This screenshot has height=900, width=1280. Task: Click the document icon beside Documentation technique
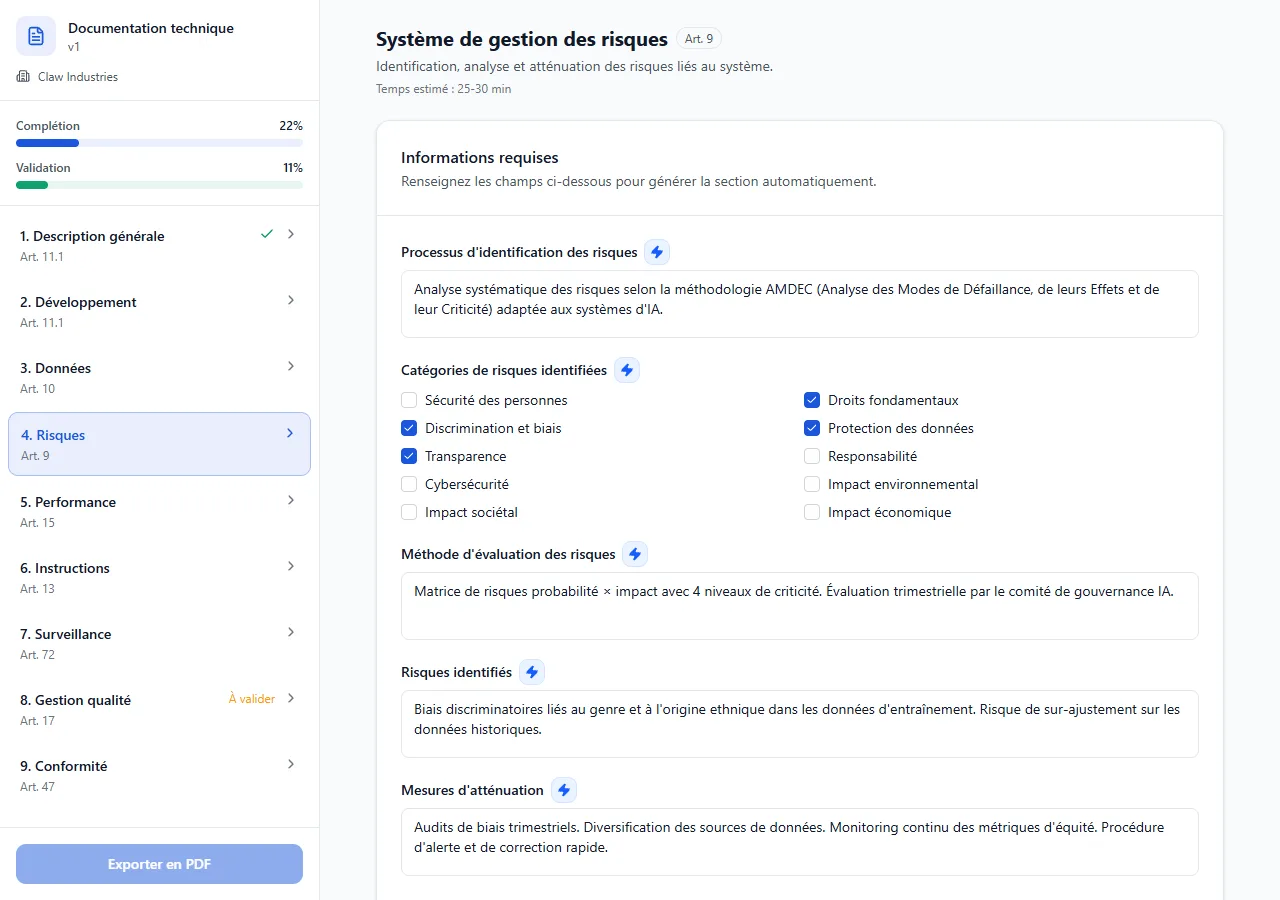(x=36, y=36)
